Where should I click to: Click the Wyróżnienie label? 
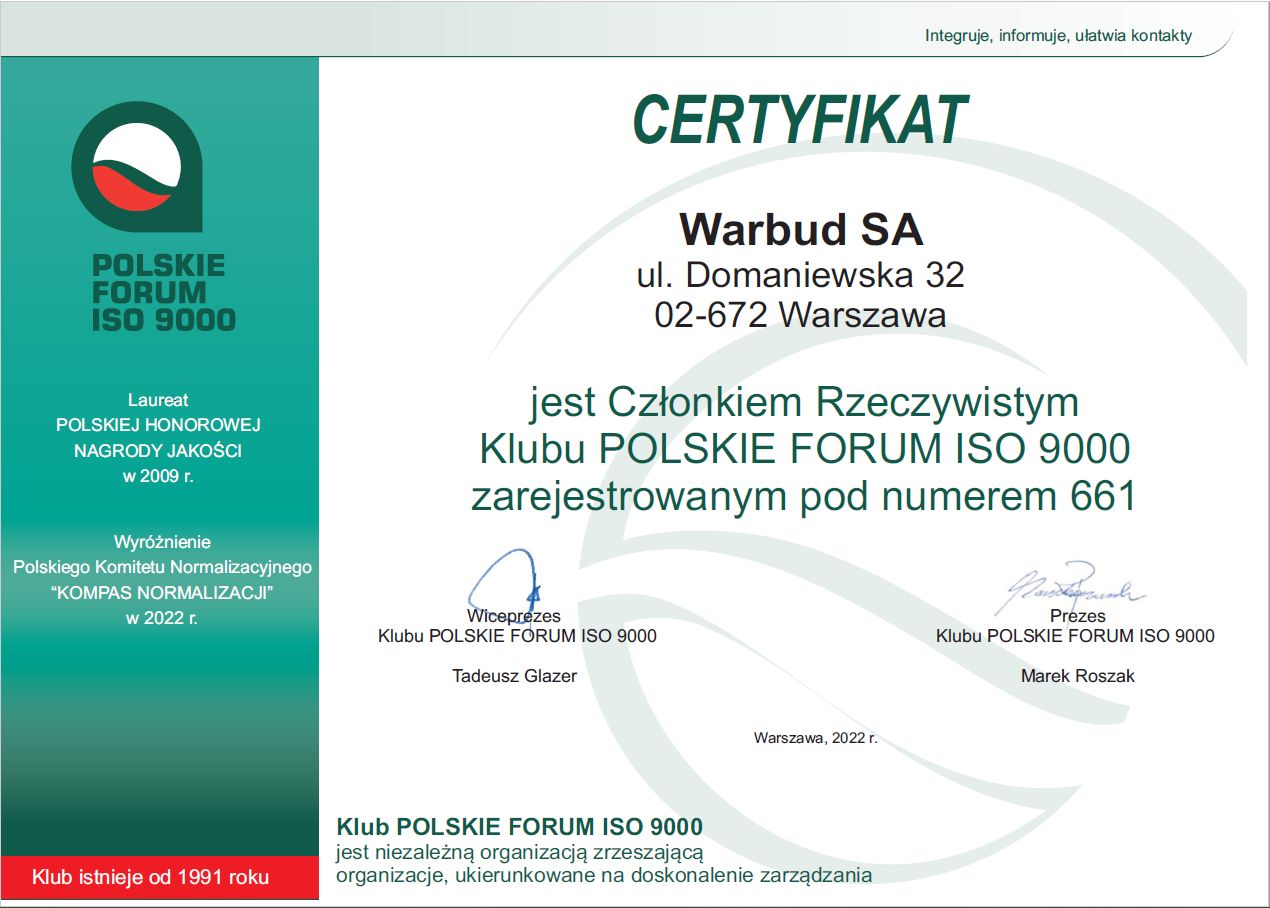tap(162, 542)
